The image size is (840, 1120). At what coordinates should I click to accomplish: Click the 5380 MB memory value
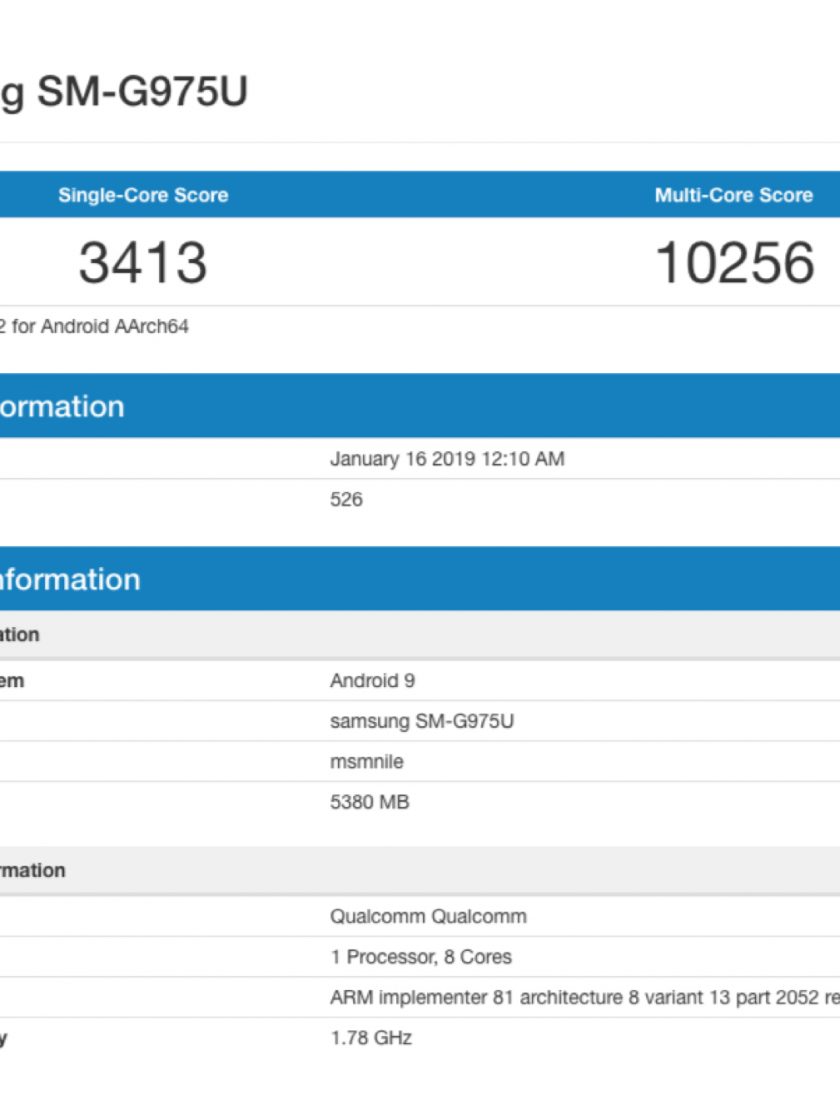(369, 802)
